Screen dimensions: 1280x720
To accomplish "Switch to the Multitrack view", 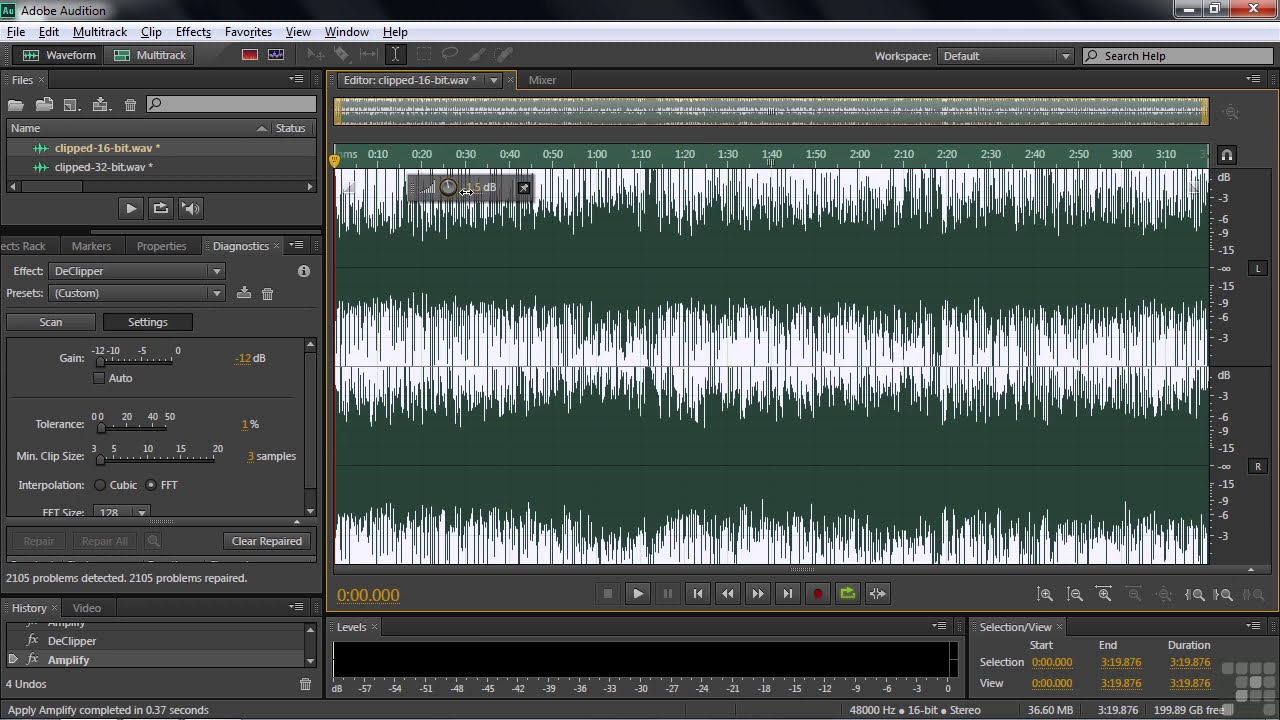I will pos(150,55).
